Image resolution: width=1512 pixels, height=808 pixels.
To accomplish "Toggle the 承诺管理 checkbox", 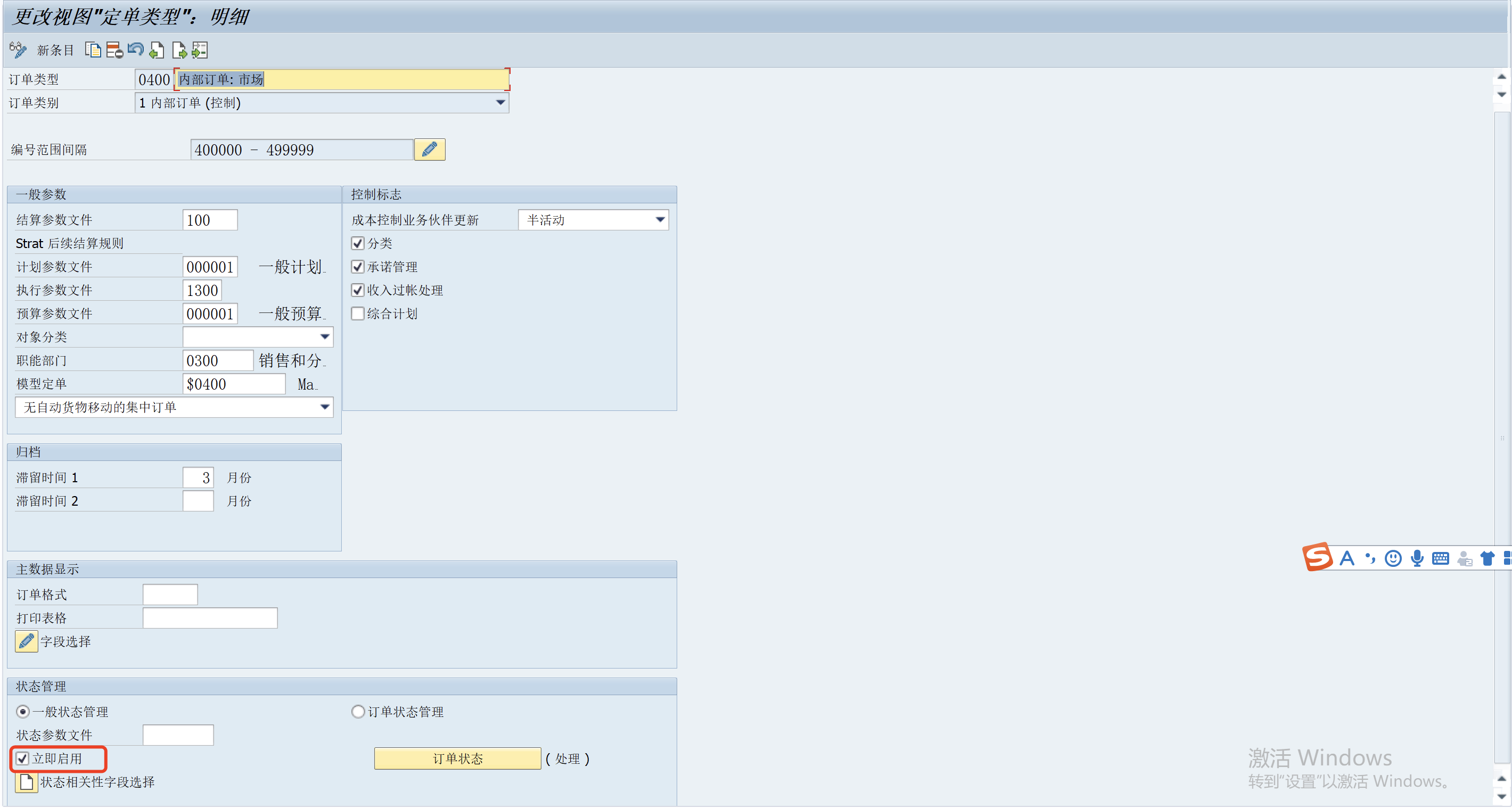I will (x=357, y=266).
